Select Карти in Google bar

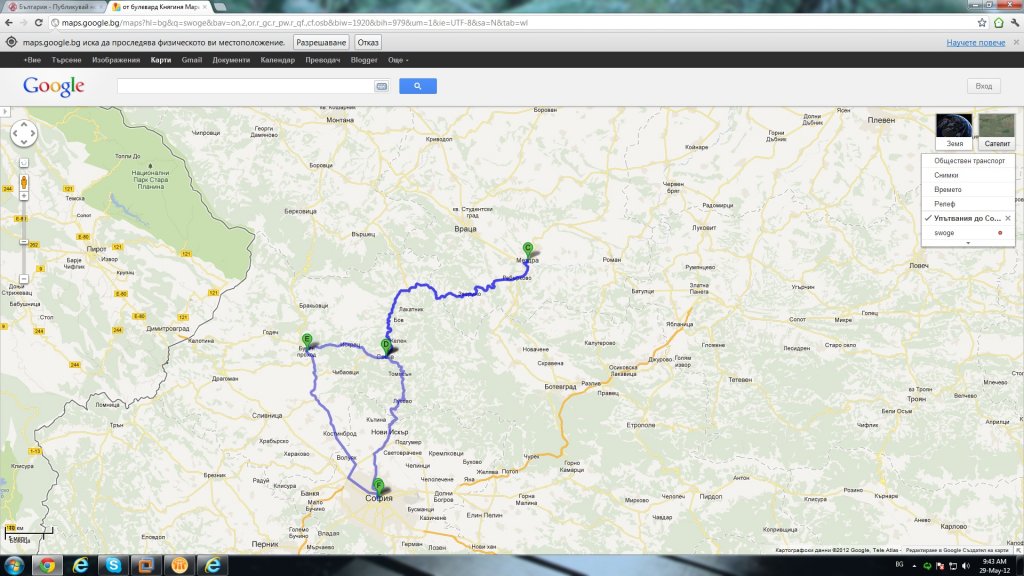pos(161,60)
